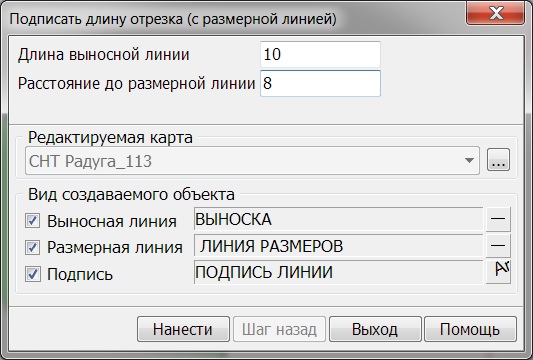Uncheck the Выносная линия checkbox

point(33,221)
